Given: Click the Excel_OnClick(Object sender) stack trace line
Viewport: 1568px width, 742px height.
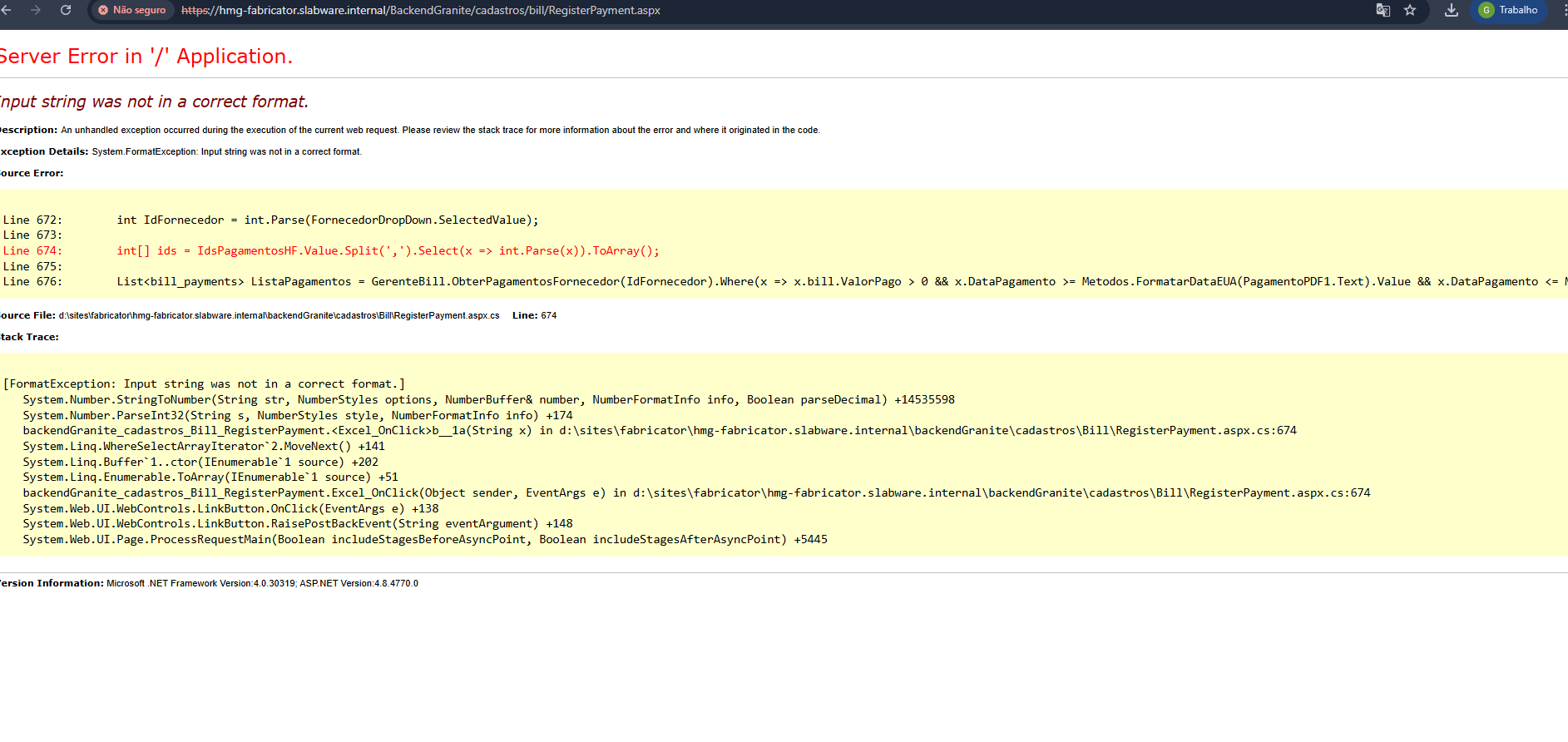Looking at the screenshot, I should 695,492.
